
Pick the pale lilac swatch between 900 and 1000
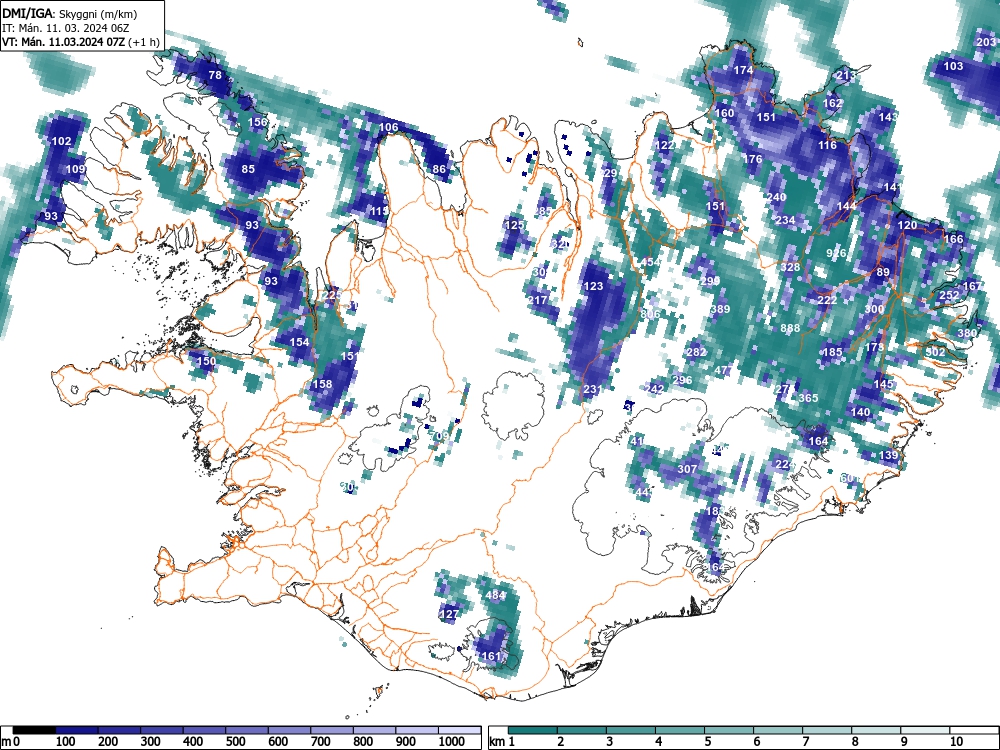(x=417, y=730)
